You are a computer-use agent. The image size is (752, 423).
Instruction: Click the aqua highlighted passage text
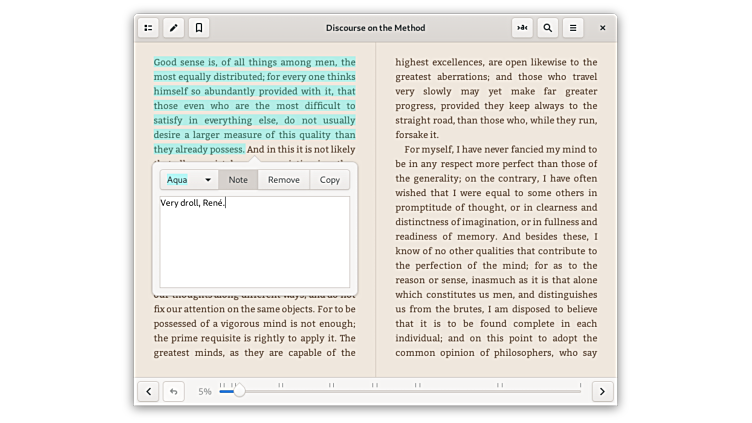click(x=254, y=105)
